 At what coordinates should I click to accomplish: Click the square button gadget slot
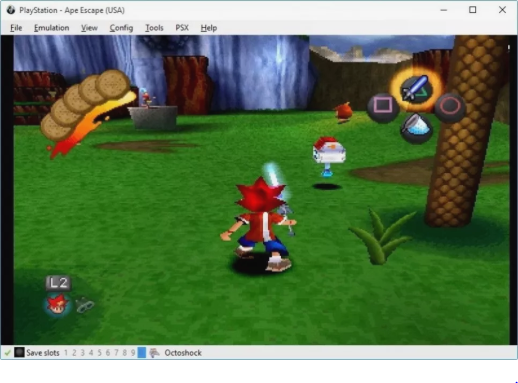point(383,107)
